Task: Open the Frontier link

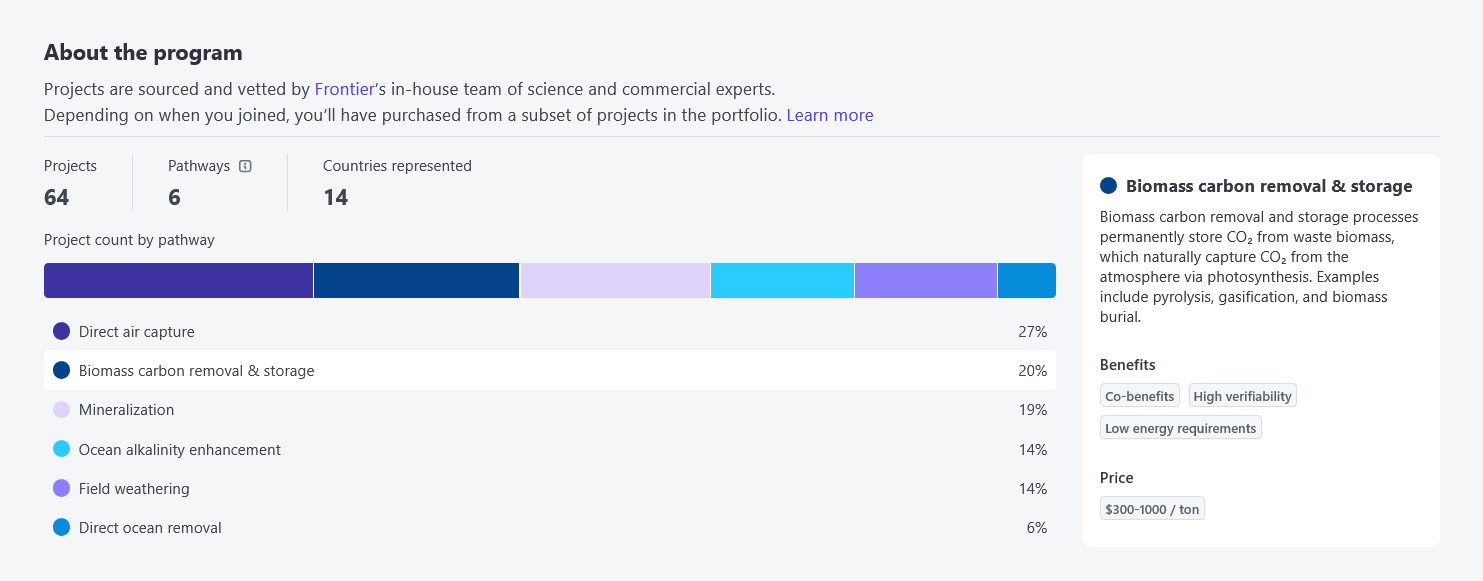Action: pyautogui.click(x=344, y=89)
